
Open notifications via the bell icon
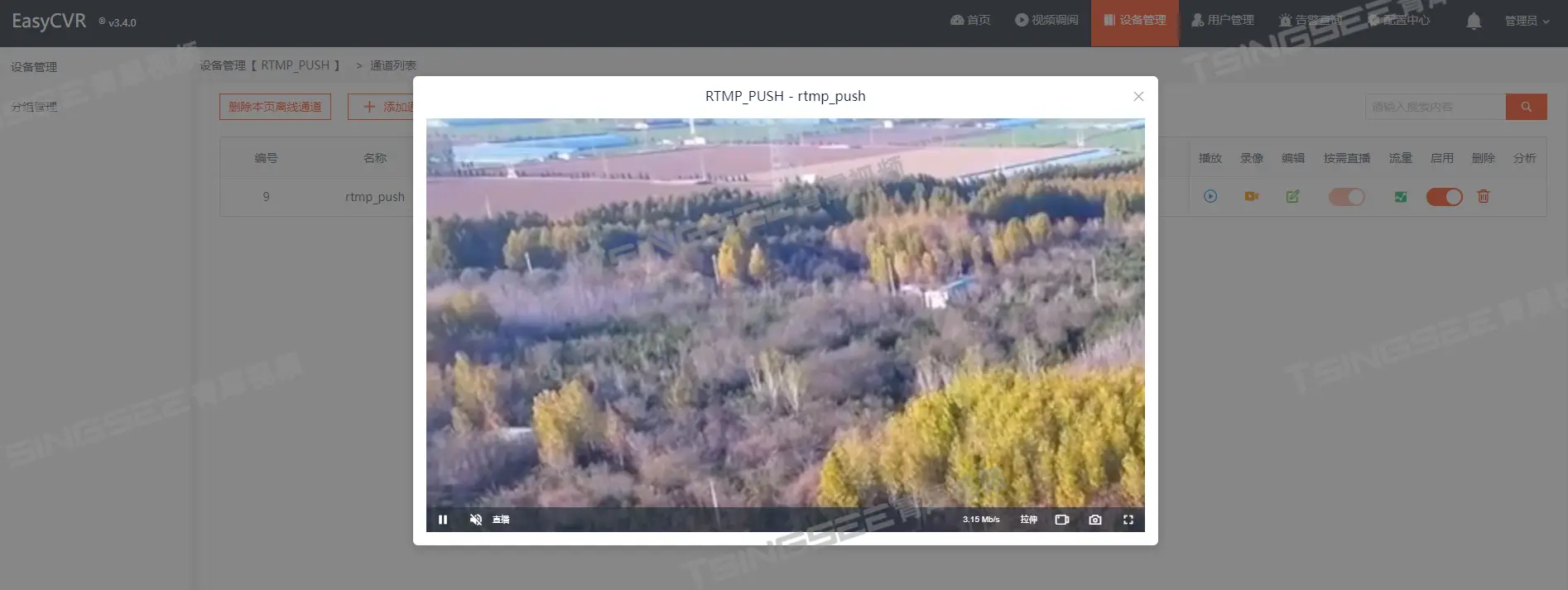tap(1474, 21)
